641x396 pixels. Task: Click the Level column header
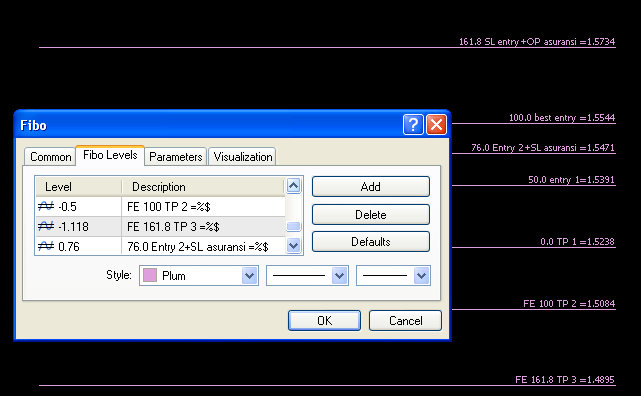(78, 187)
